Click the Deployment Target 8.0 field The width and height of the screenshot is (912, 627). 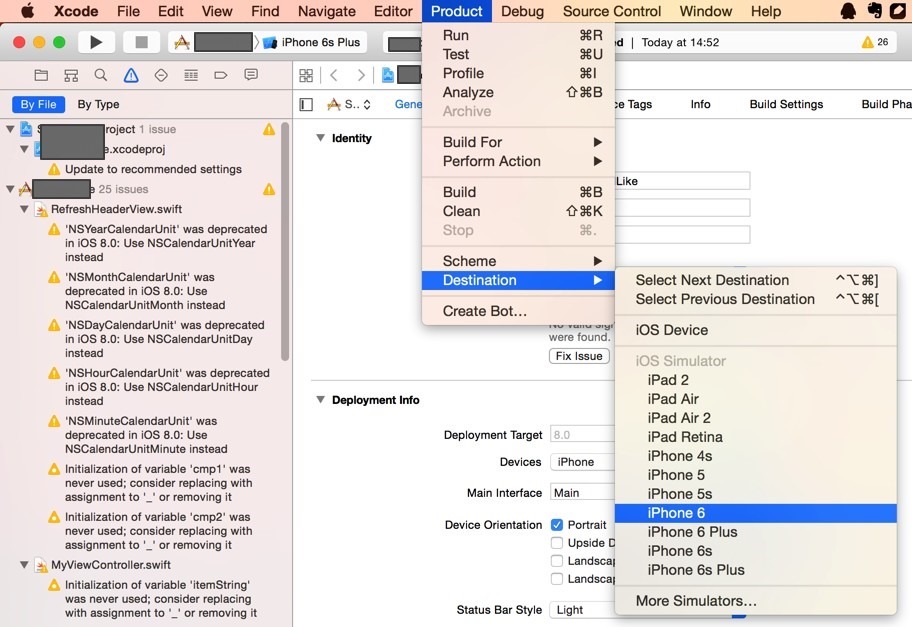(x=582, y=434)
